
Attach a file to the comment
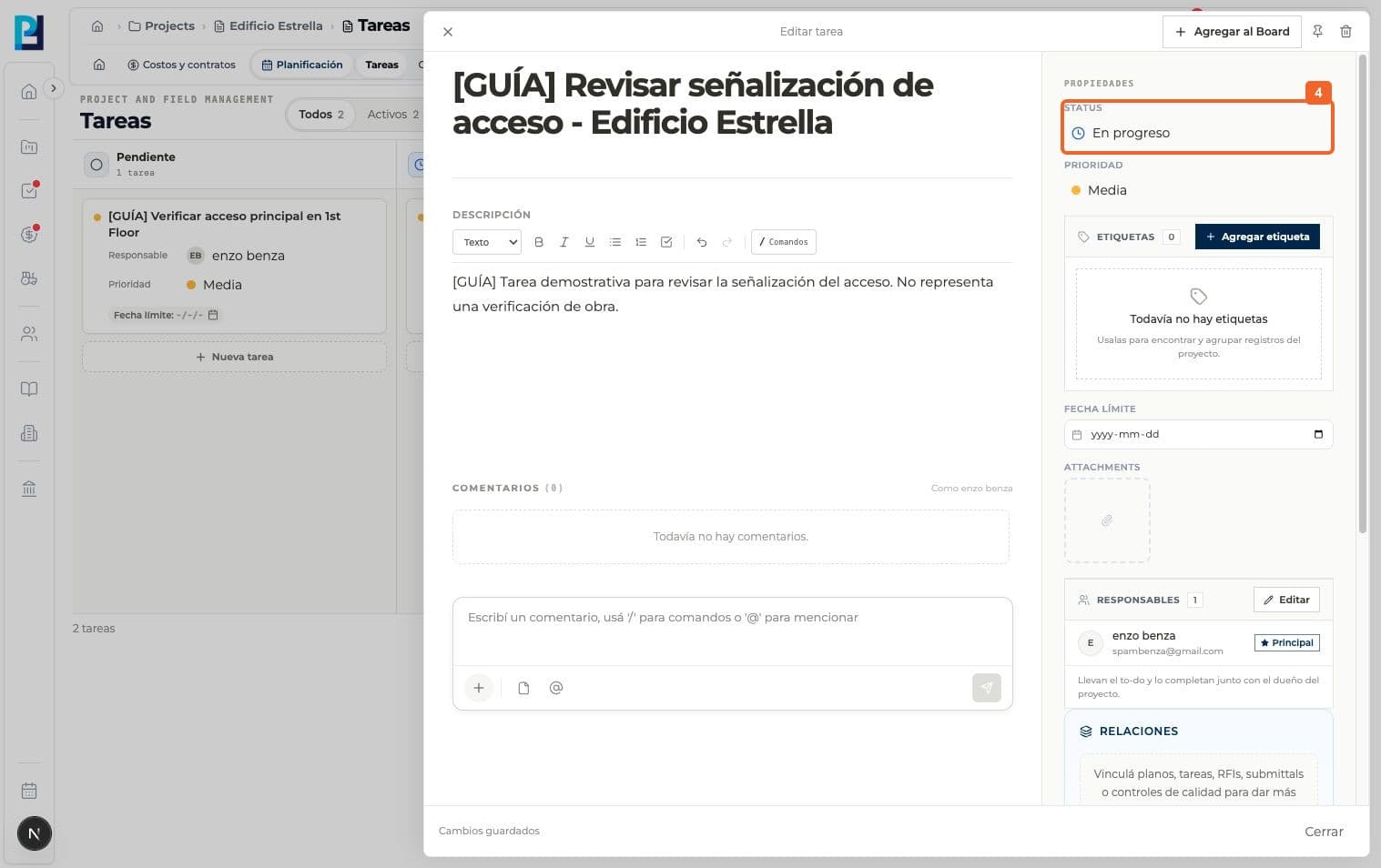tap(523, 688)
